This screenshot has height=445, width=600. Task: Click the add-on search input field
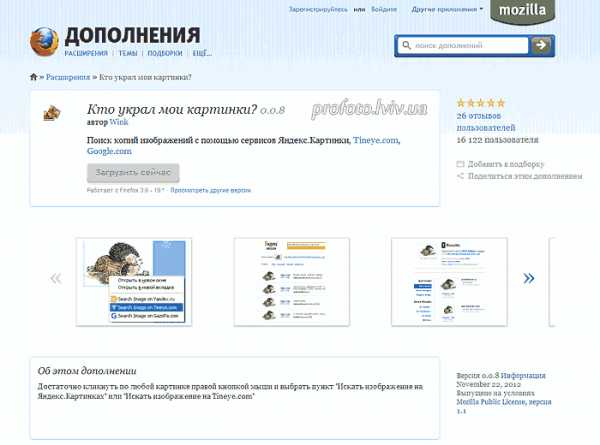coord(471,46)
